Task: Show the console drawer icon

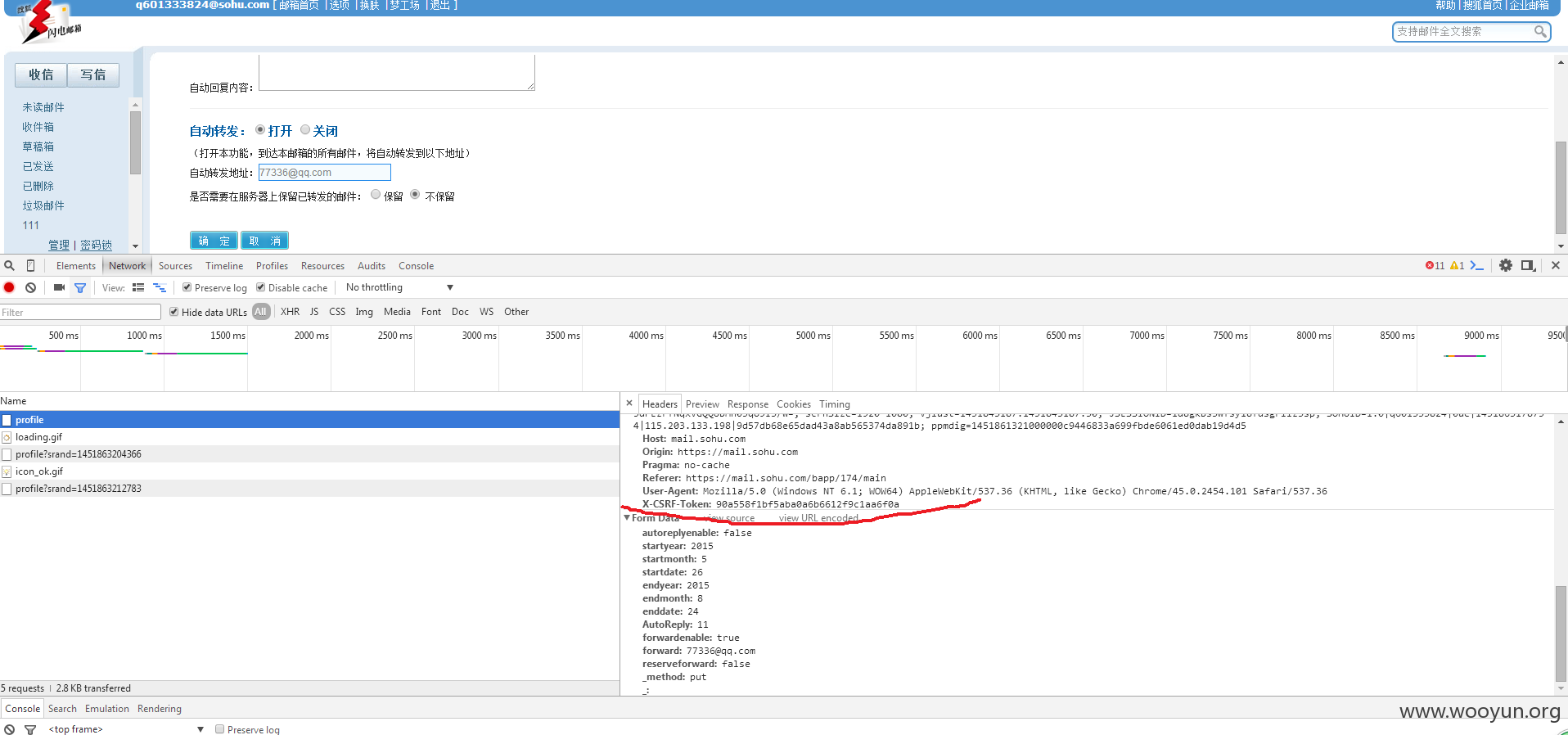Action: point(1477,266)
